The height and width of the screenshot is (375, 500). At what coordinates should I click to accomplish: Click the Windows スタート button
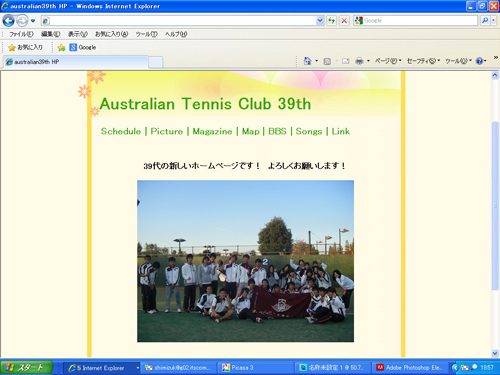click(x=27, y=368)
